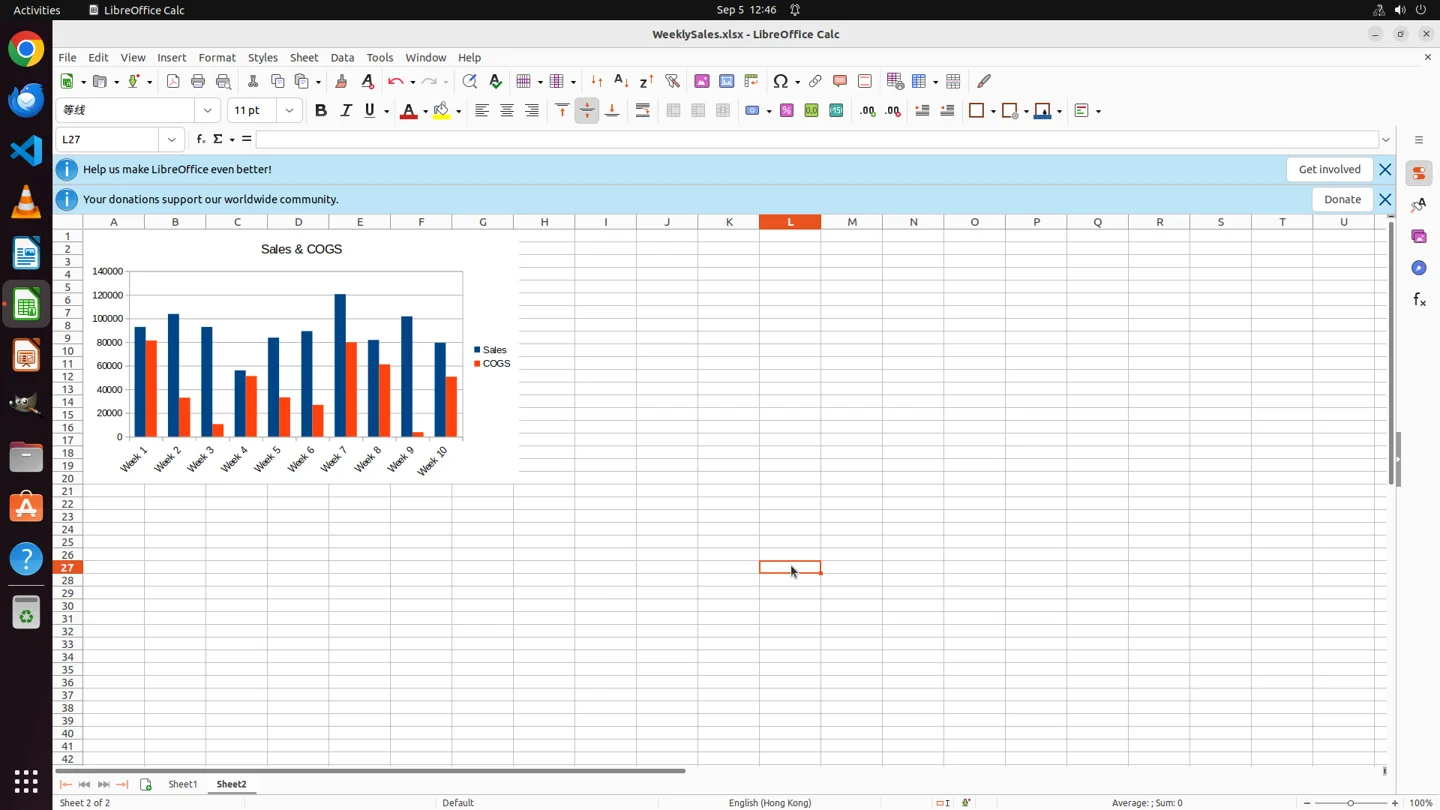1440x810 pixels.
Task: Adjust the zoom slider in status bar
Action: (1350, 803)
